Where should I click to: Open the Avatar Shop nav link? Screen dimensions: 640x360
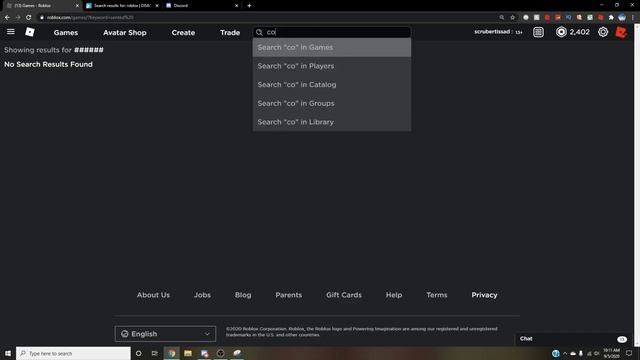[124, 33]
